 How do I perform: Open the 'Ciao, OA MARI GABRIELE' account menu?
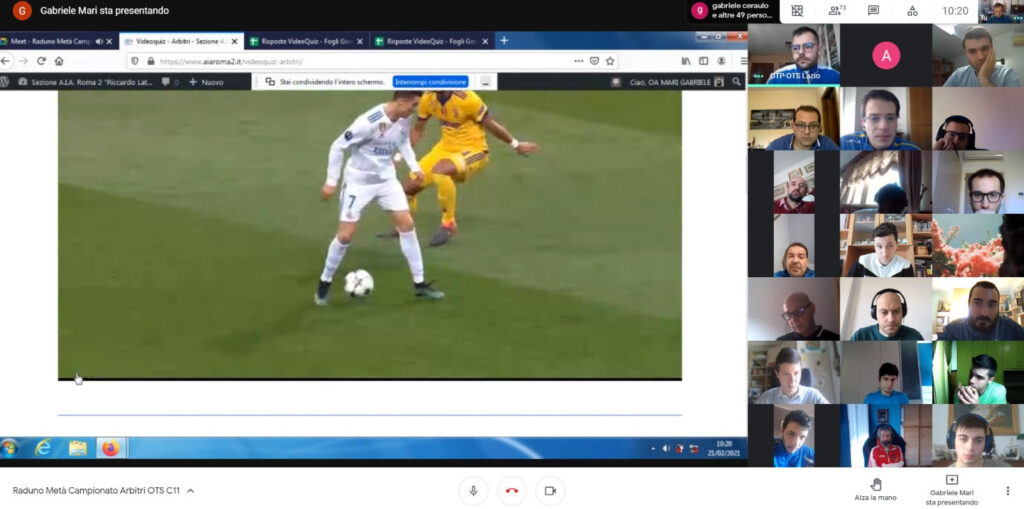point(677,82)
